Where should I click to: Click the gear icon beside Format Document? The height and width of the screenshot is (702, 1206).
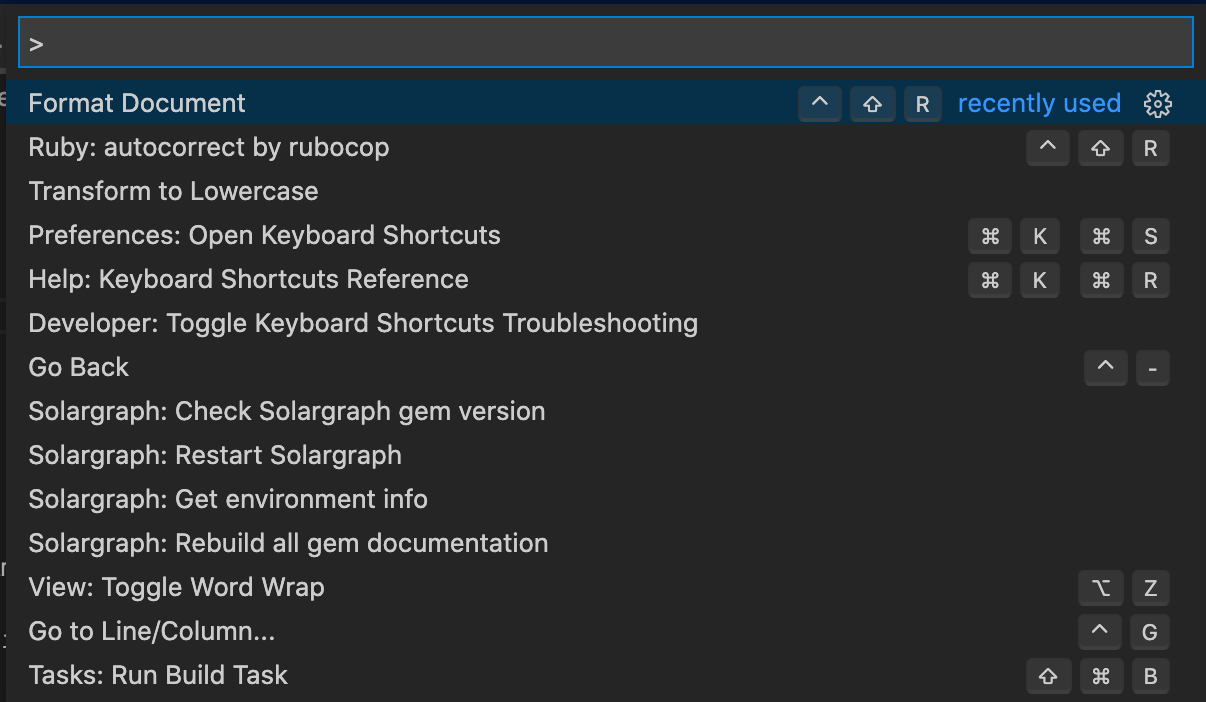1157,103
